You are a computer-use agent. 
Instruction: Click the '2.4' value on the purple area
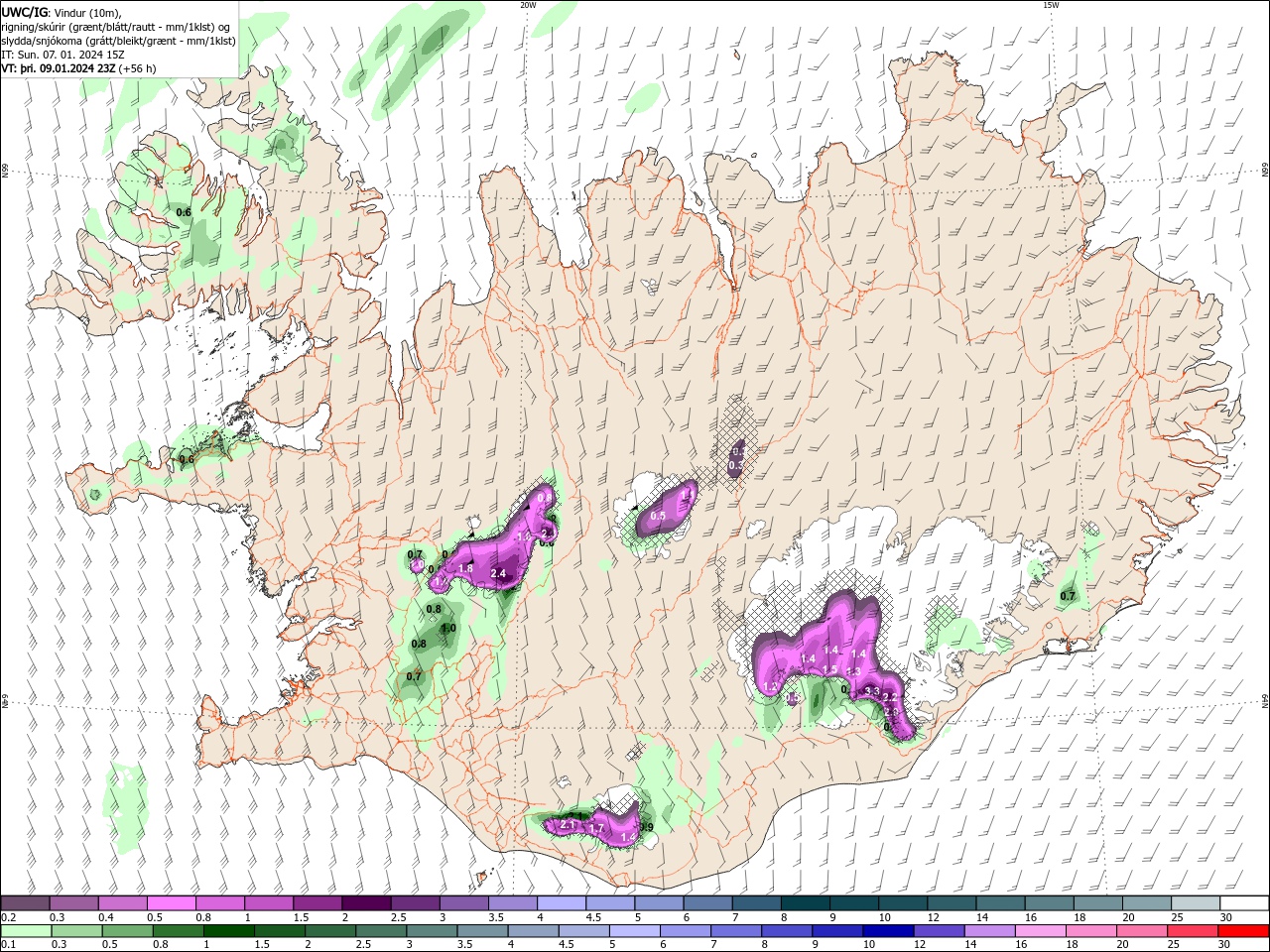pyautogui.click(x=498, y=573)
